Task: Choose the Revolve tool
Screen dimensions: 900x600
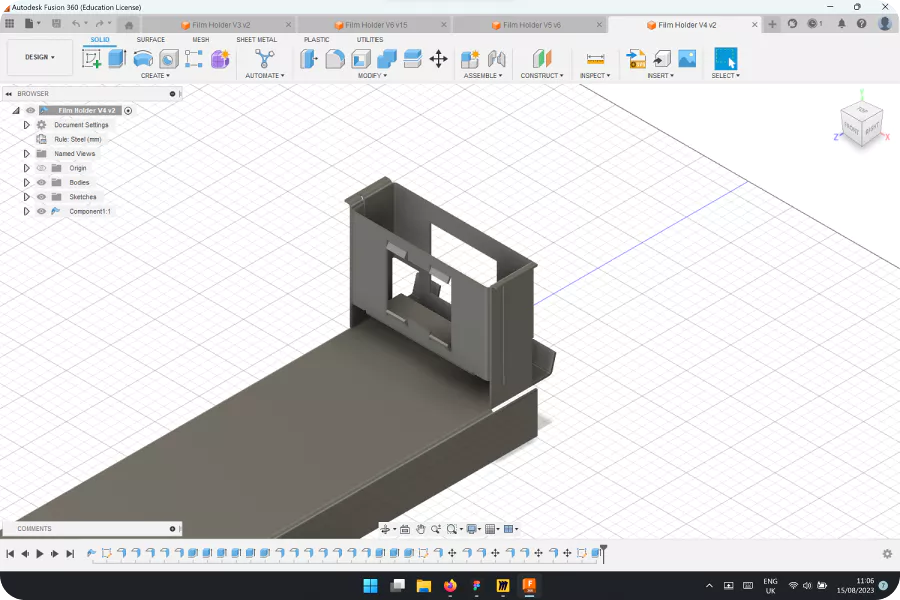Action: 143,59
